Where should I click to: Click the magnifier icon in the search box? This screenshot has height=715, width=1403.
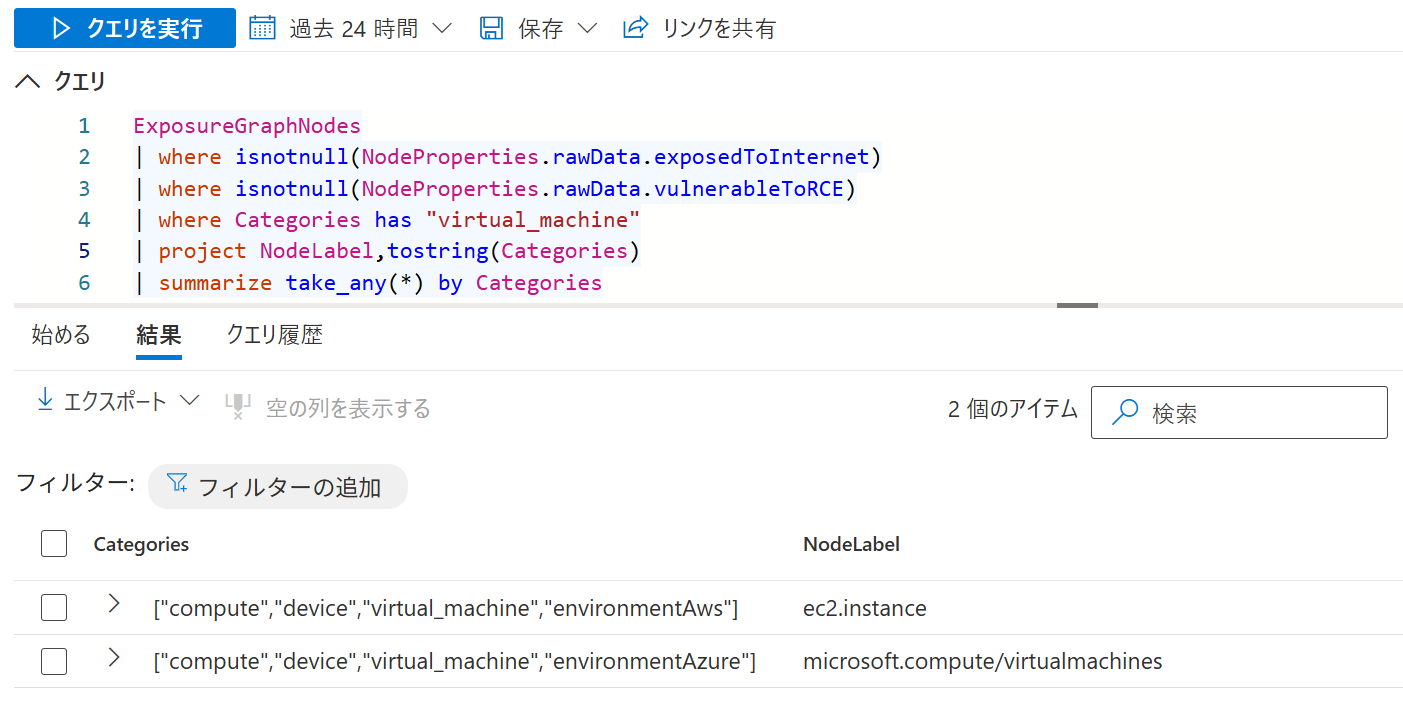[x=1125, y=412]
